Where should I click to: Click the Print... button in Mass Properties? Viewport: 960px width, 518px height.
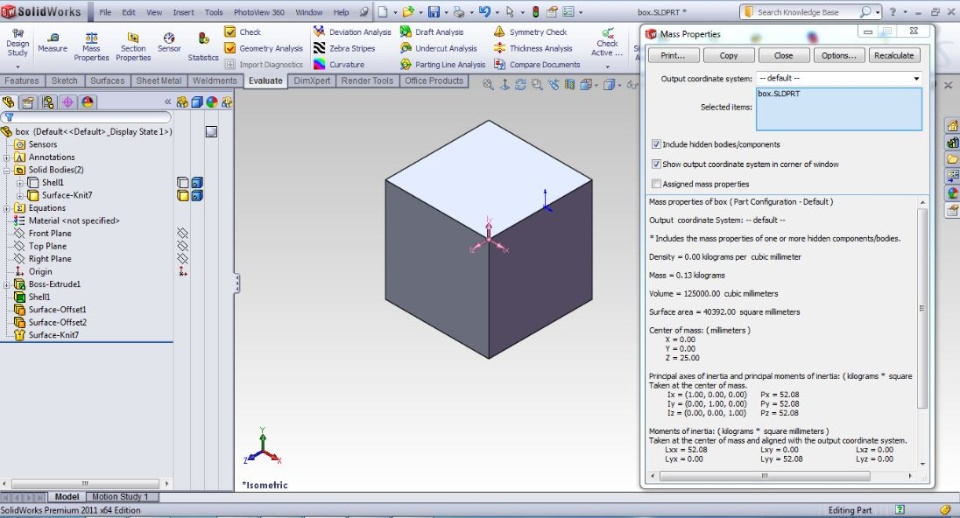[672, 56]
